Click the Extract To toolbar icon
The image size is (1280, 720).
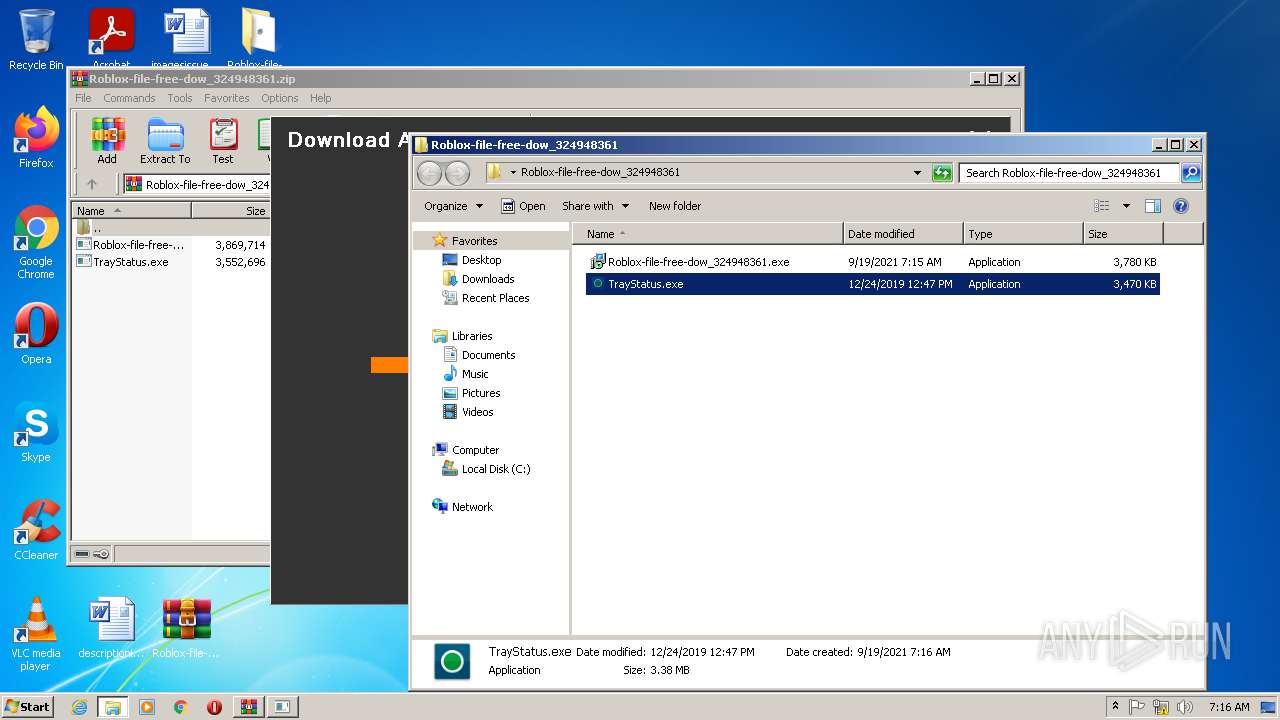(x=165, y=140)
